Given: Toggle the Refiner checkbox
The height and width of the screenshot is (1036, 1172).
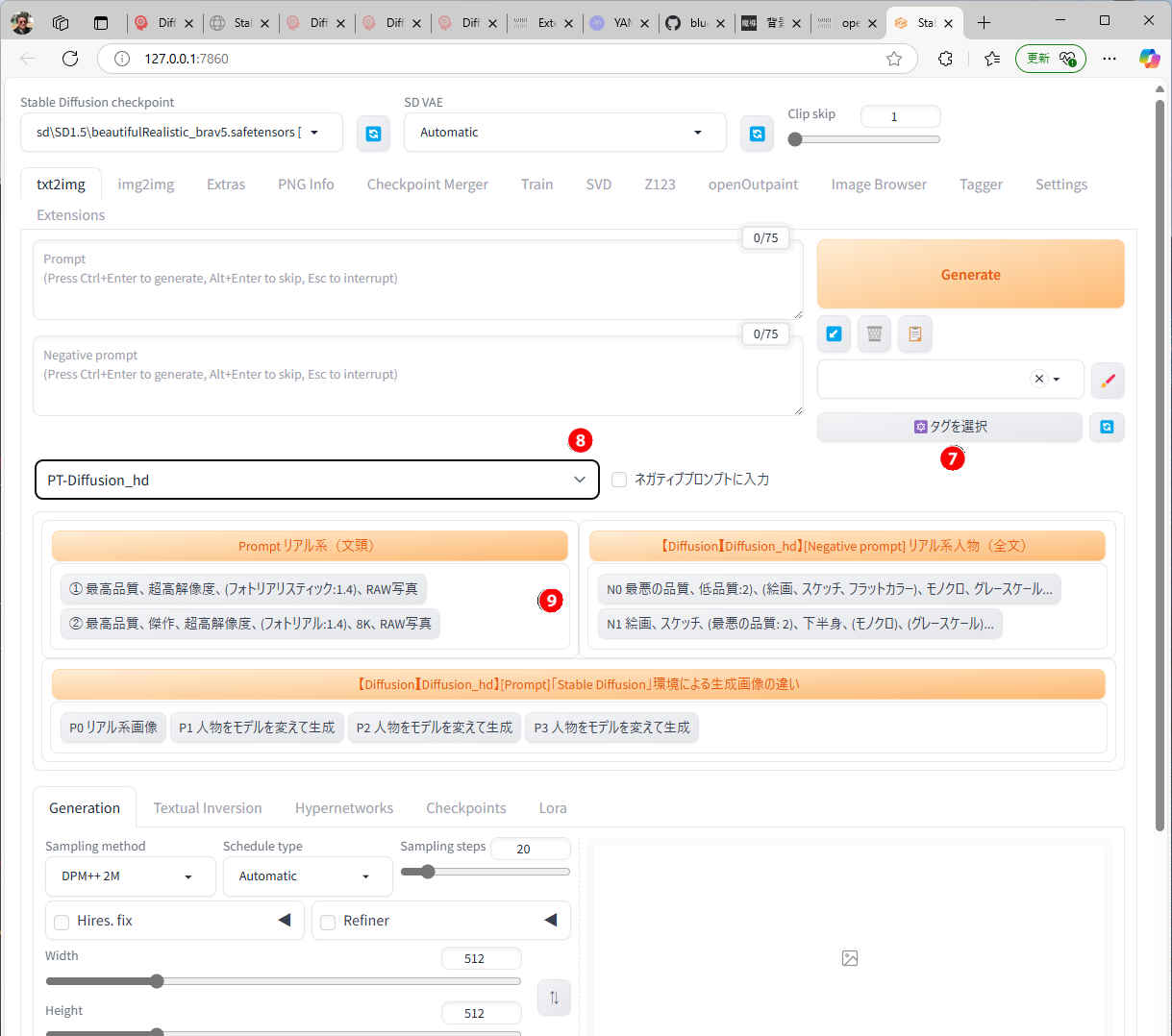Looking at the screenshot, I should [328, 922].
